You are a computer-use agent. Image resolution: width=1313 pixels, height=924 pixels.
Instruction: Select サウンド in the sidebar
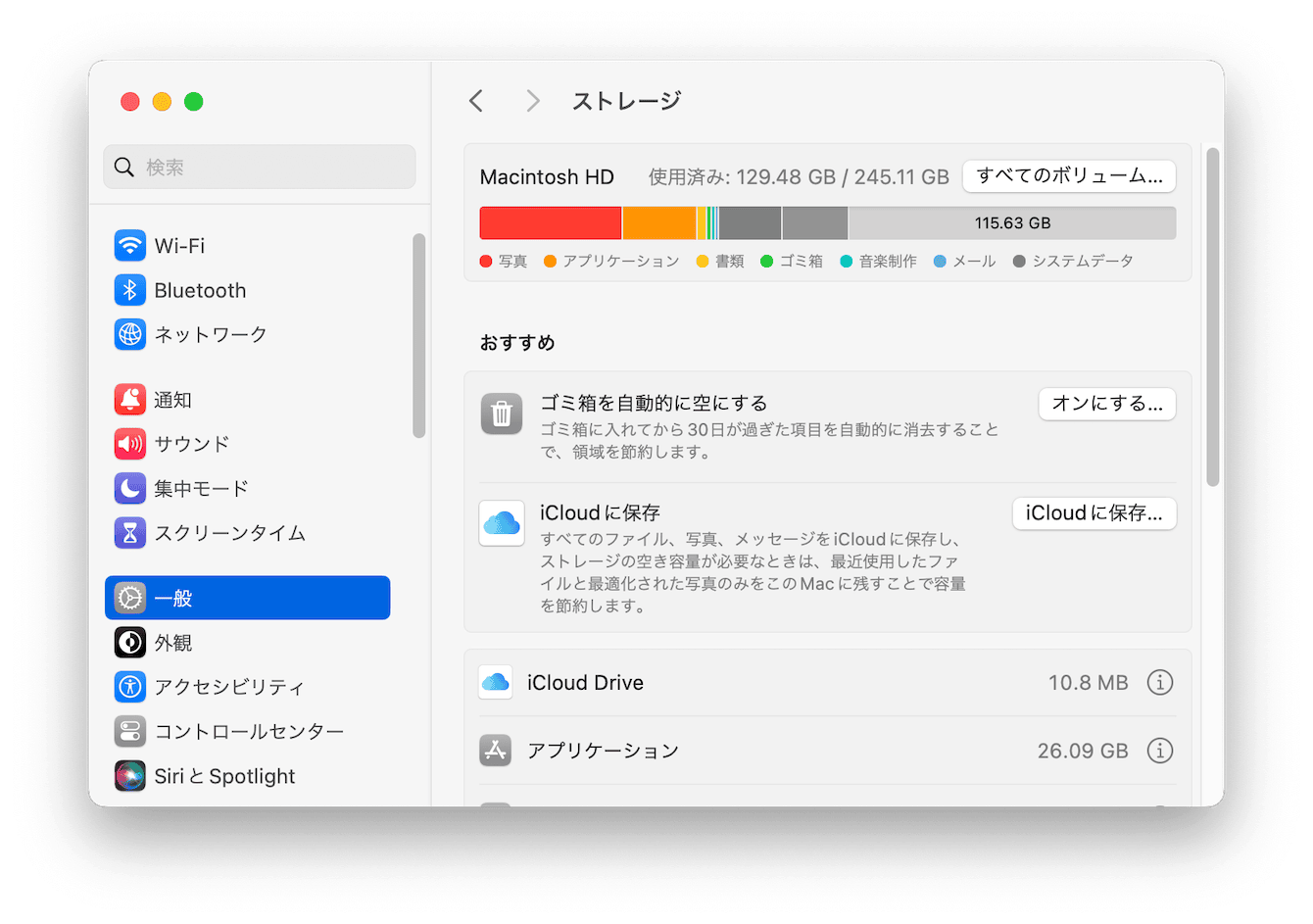point(247,444)
